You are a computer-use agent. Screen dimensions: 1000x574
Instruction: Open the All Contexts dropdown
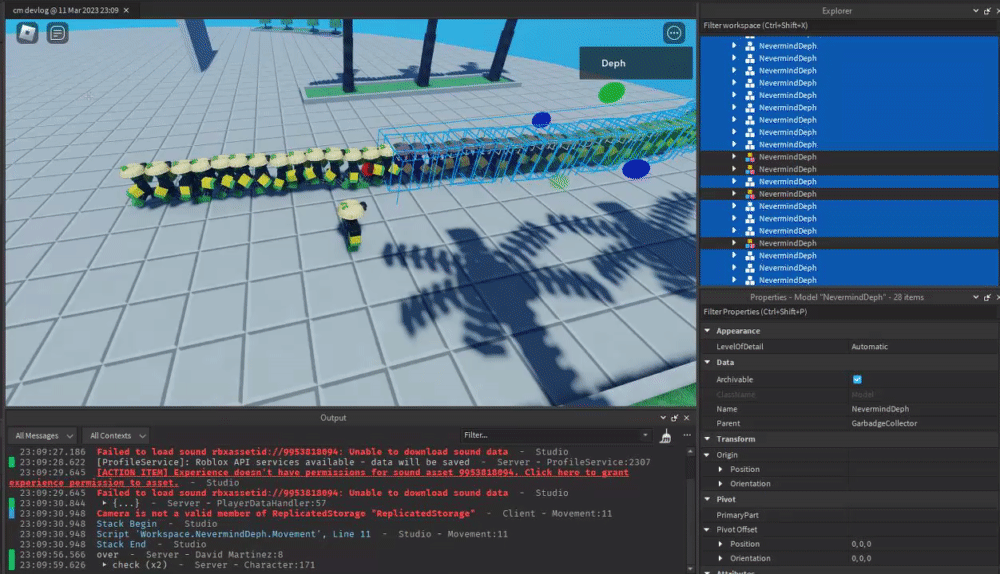click(117, 436)
